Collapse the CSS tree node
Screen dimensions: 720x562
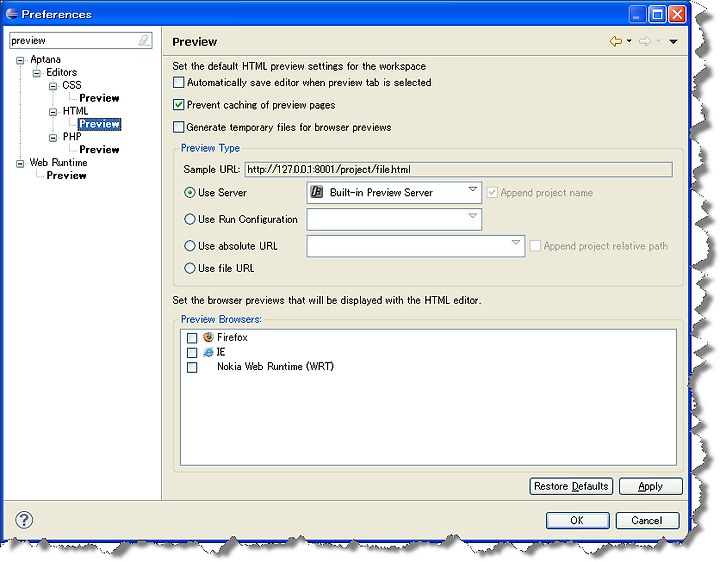coord(53,86)
